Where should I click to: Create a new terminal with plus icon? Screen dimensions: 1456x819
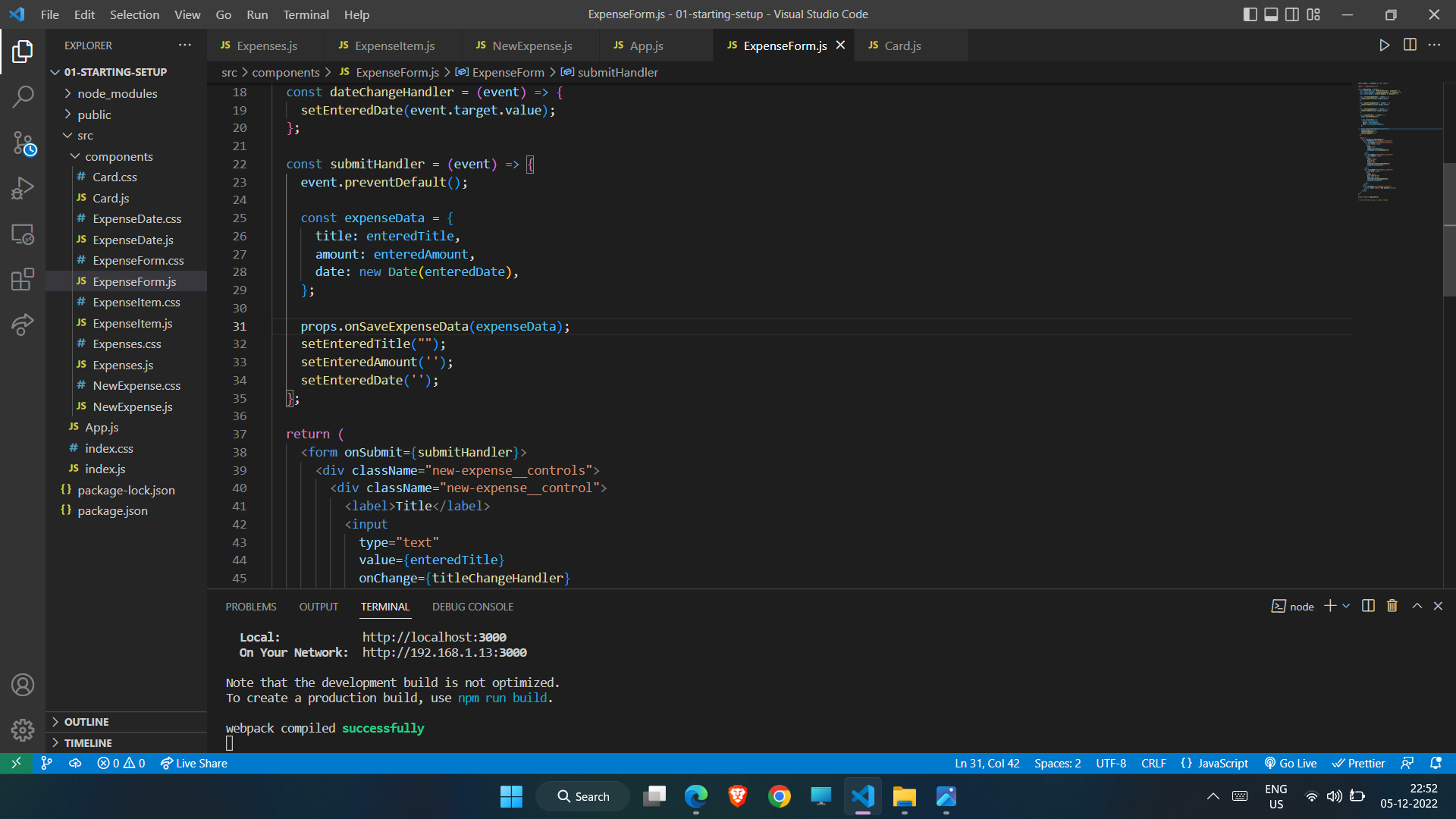(x=1330, y=606)
